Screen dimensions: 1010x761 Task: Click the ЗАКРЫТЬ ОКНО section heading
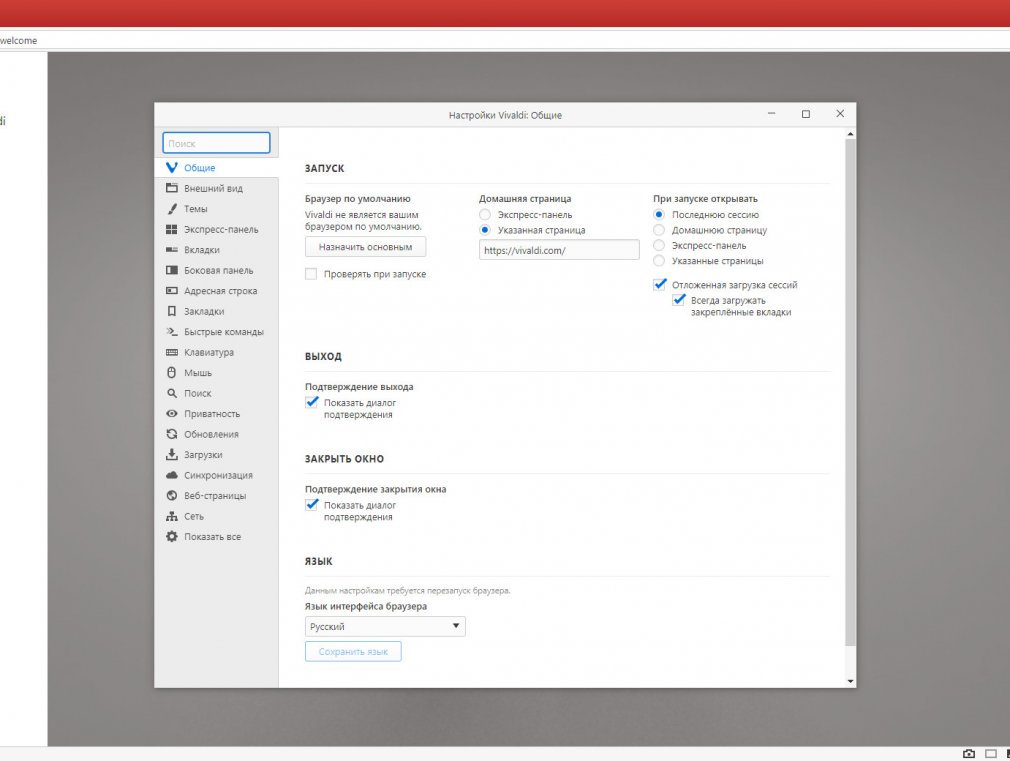[x=345, y=459]
